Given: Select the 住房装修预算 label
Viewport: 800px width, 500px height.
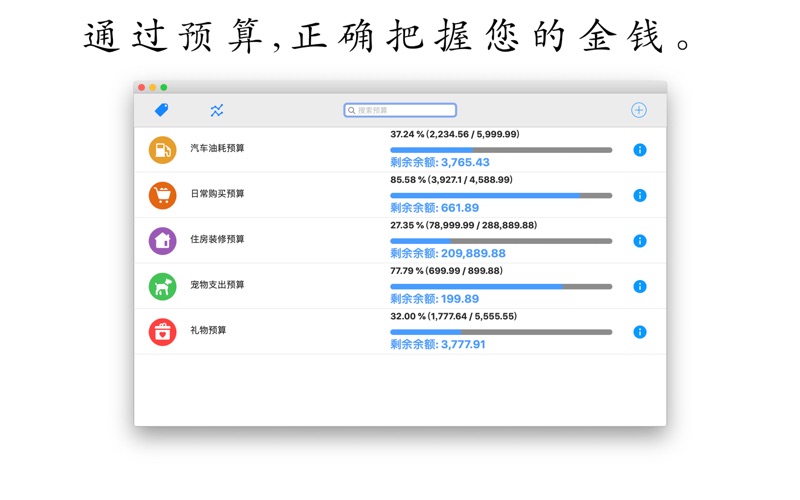Looking at the screenshot, I should [217, 239].
